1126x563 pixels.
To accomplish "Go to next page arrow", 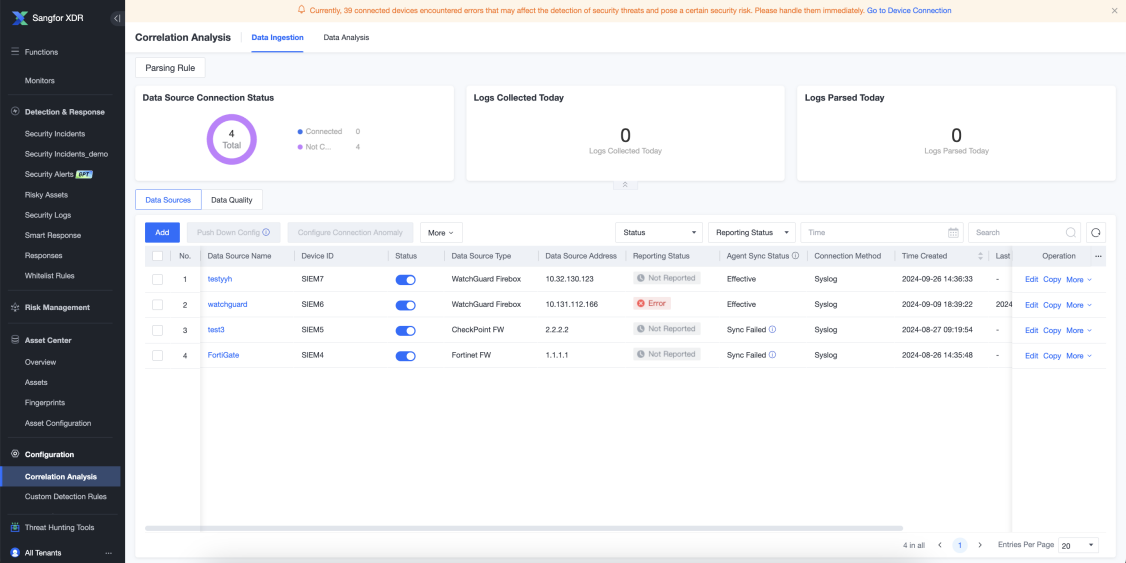I will tap(980, 546).
